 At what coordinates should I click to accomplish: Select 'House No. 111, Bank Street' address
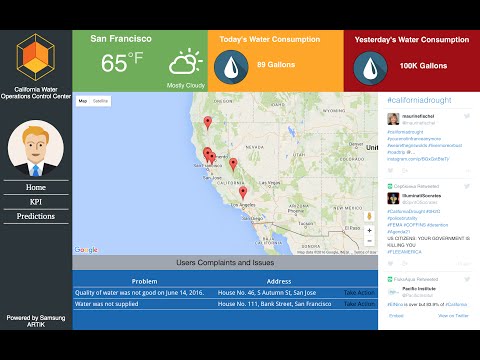point(275,304)
